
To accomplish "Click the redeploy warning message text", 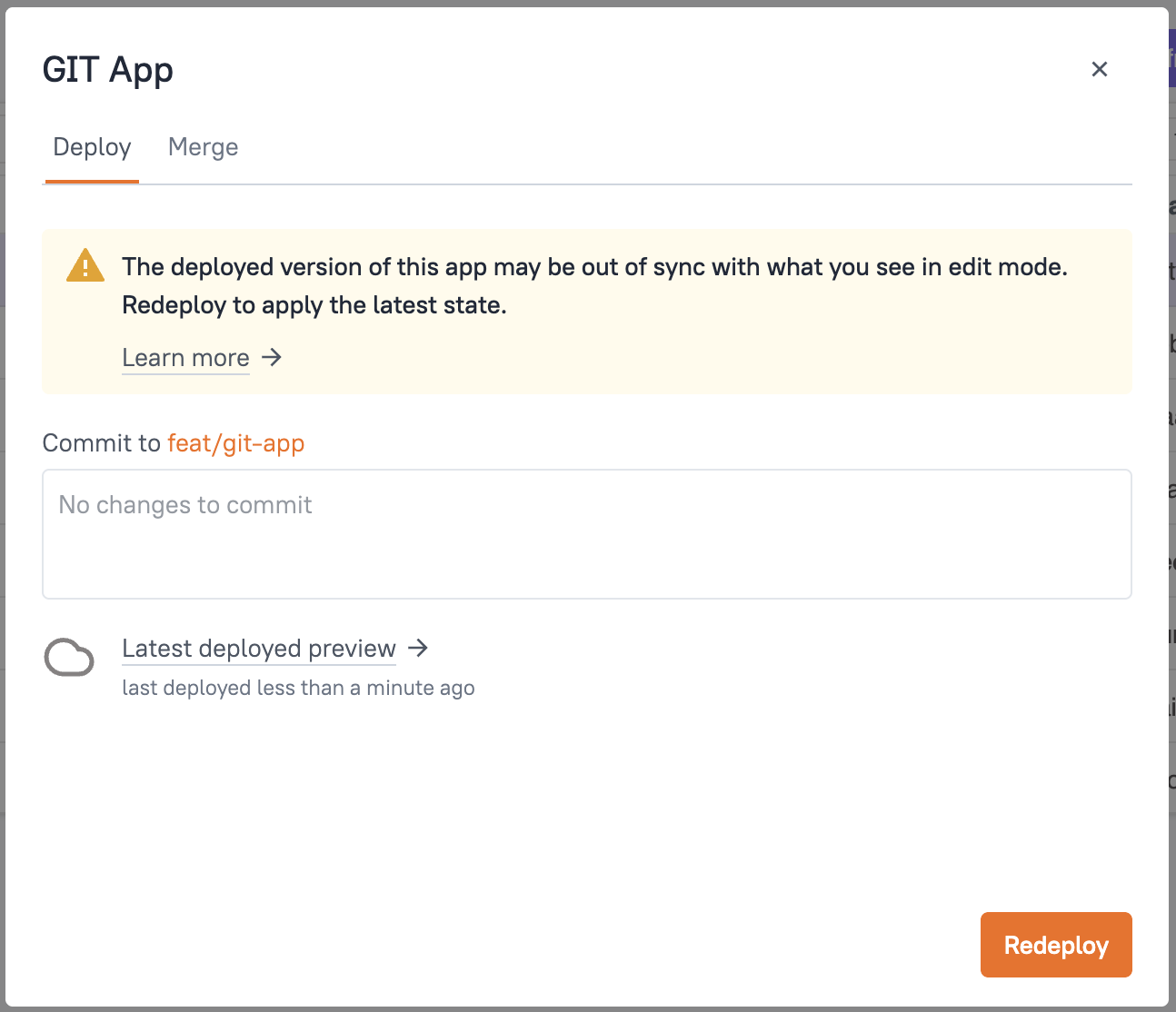I will (593, 285).
